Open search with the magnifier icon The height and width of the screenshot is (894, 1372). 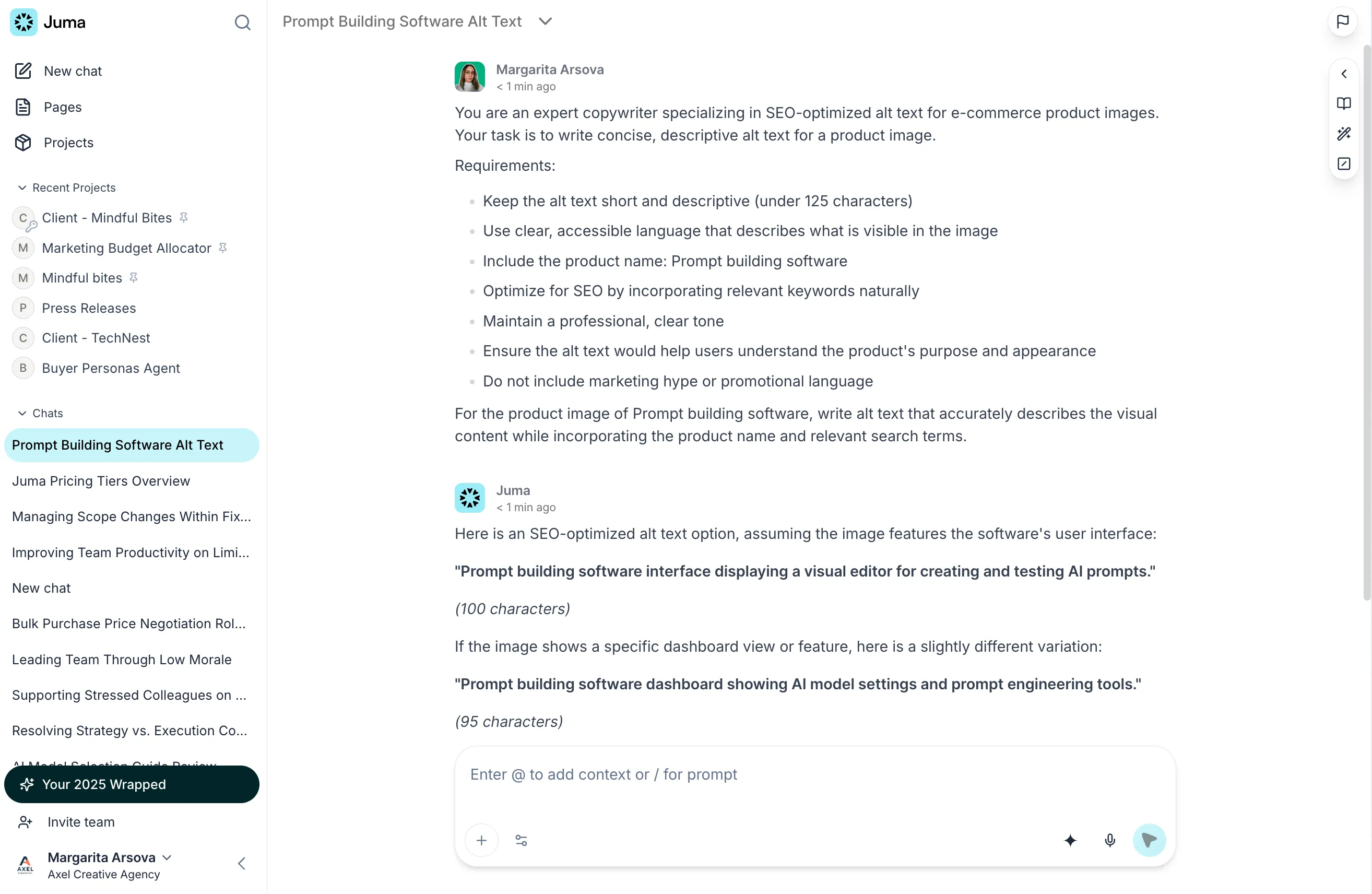(242, 22)
